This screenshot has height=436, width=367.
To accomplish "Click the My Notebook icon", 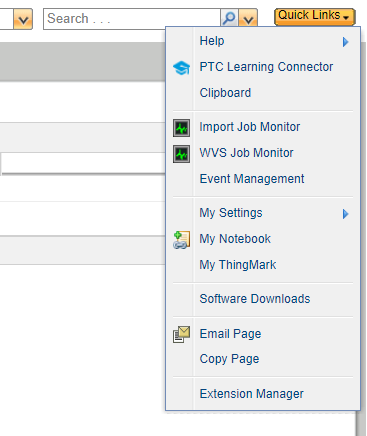I will (x=181, y=240).
